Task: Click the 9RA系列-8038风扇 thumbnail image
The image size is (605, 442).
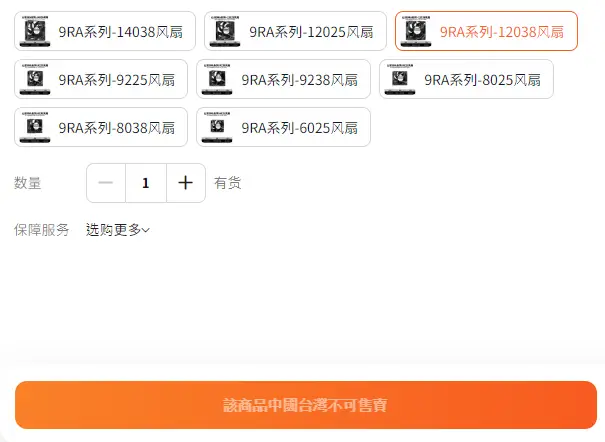Action: click(35, 127)
